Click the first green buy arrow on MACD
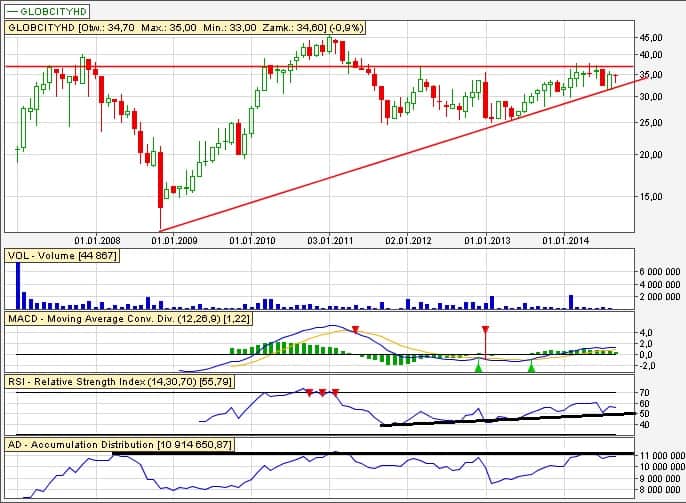 coord(479,369)
